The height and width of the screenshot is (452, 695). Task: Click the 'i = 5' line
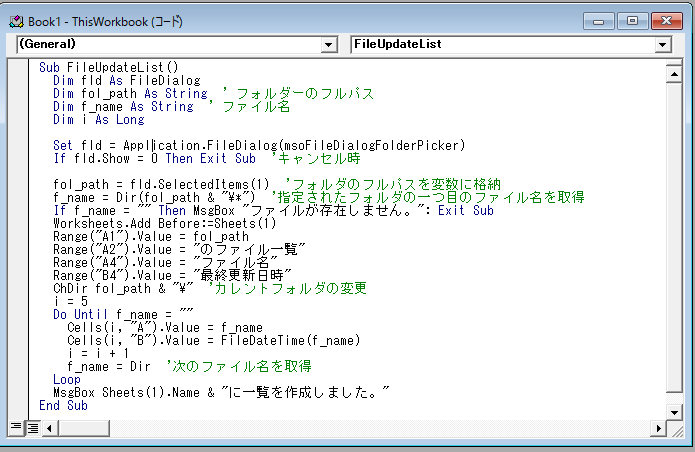tap(70, 301)
